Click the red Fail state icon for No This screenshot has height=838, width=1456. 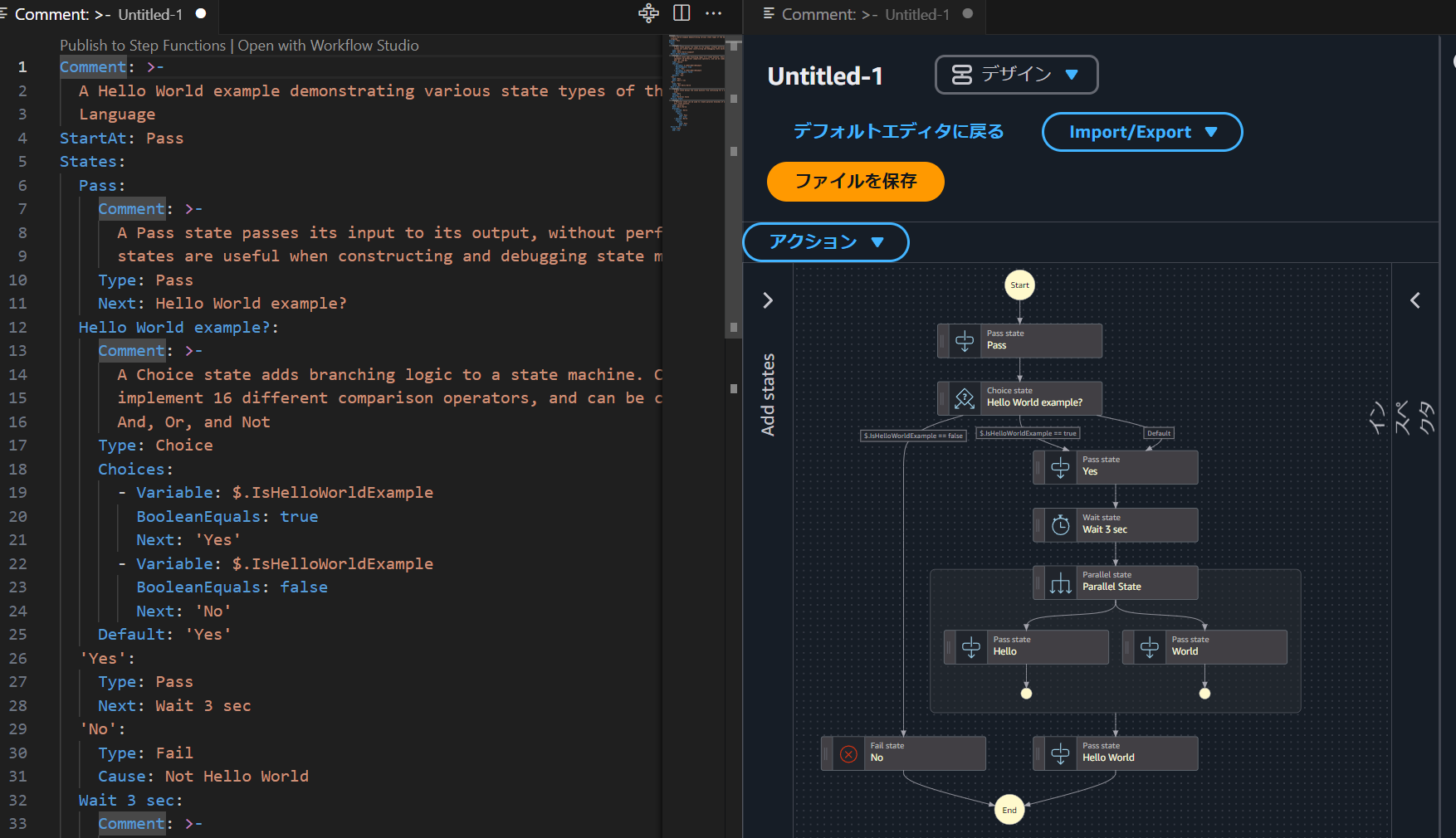click(x=848, y=753)
